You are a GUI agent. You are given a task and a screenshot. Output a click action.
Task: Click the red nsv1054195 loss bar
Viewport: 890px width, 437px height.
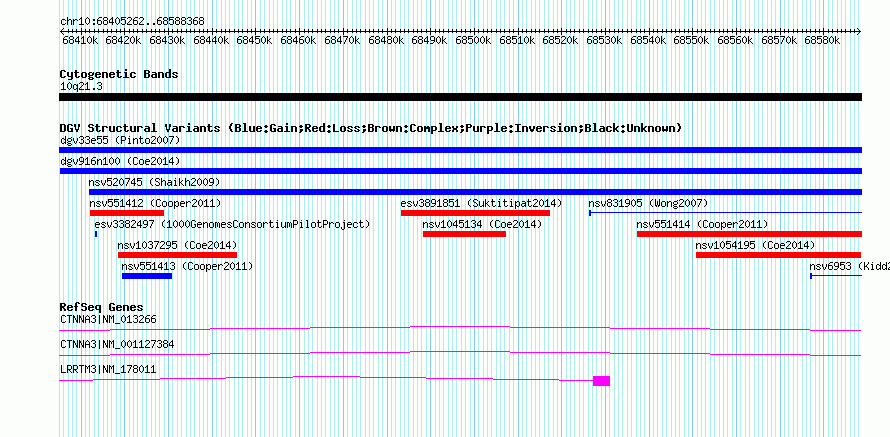(x=779, y=255)
